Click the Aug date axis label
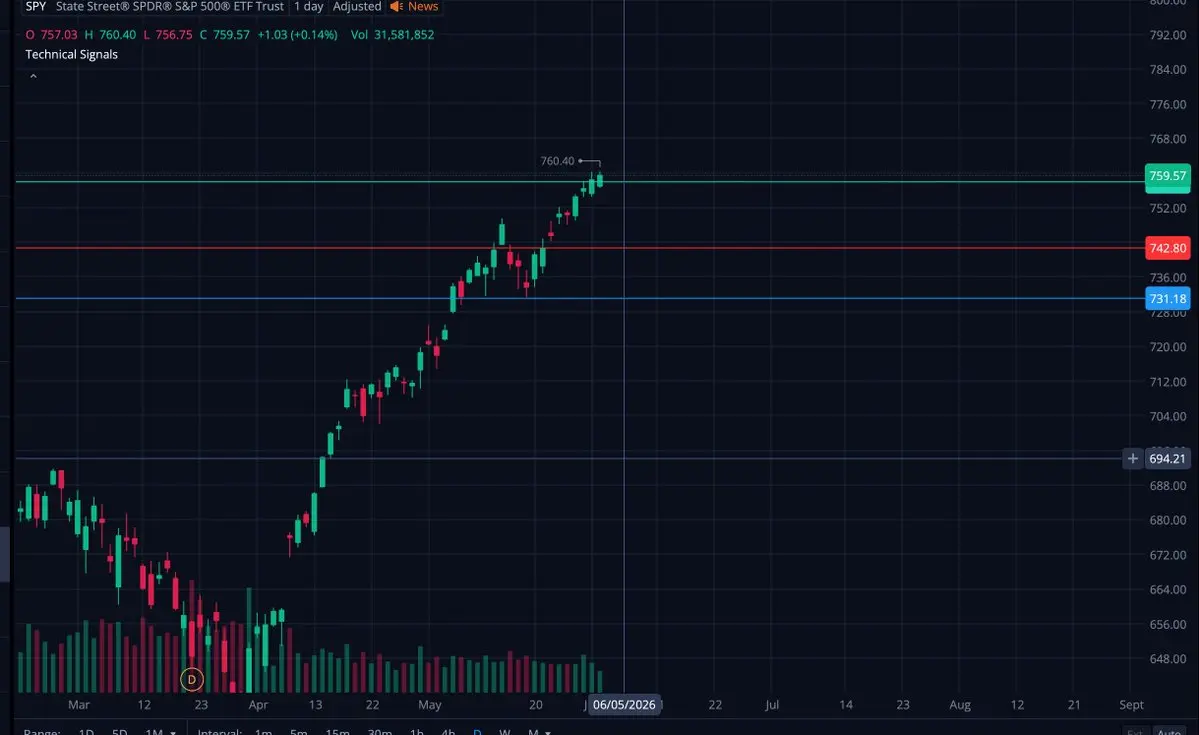Image resolution: width=1199 pixels, height=735 pixels. (960, 704)
